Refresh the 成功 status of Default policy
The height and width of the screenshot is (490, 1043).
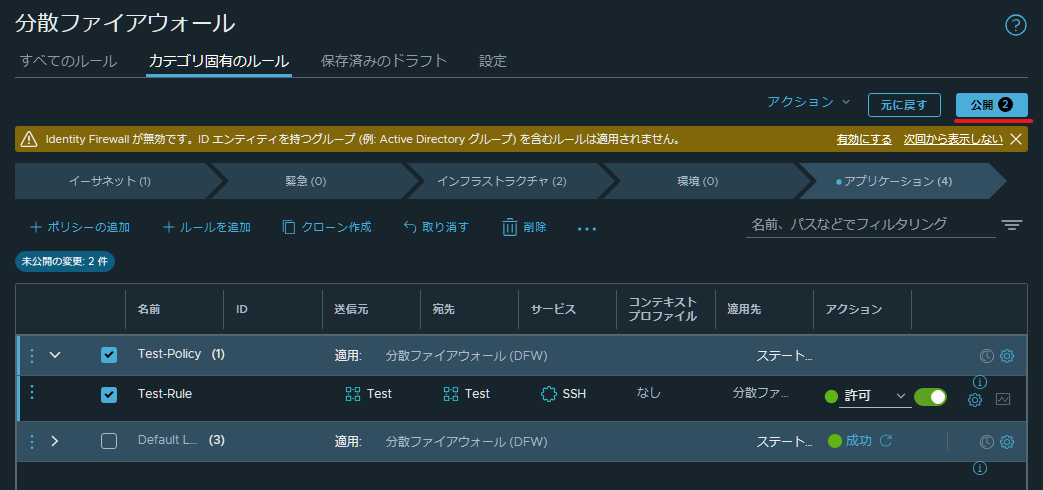[x=885, y=440]
